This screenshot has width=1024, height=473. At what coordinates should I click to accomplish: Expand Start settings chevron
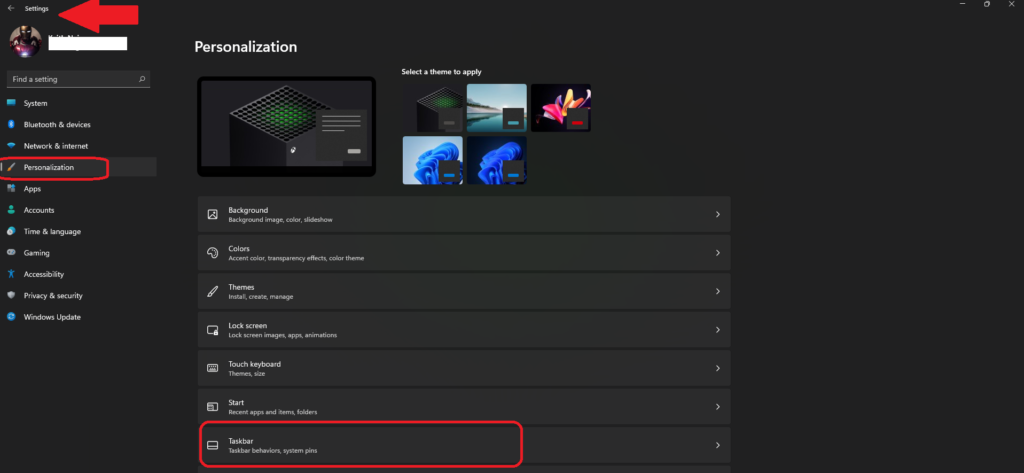(x=718, y=407)
